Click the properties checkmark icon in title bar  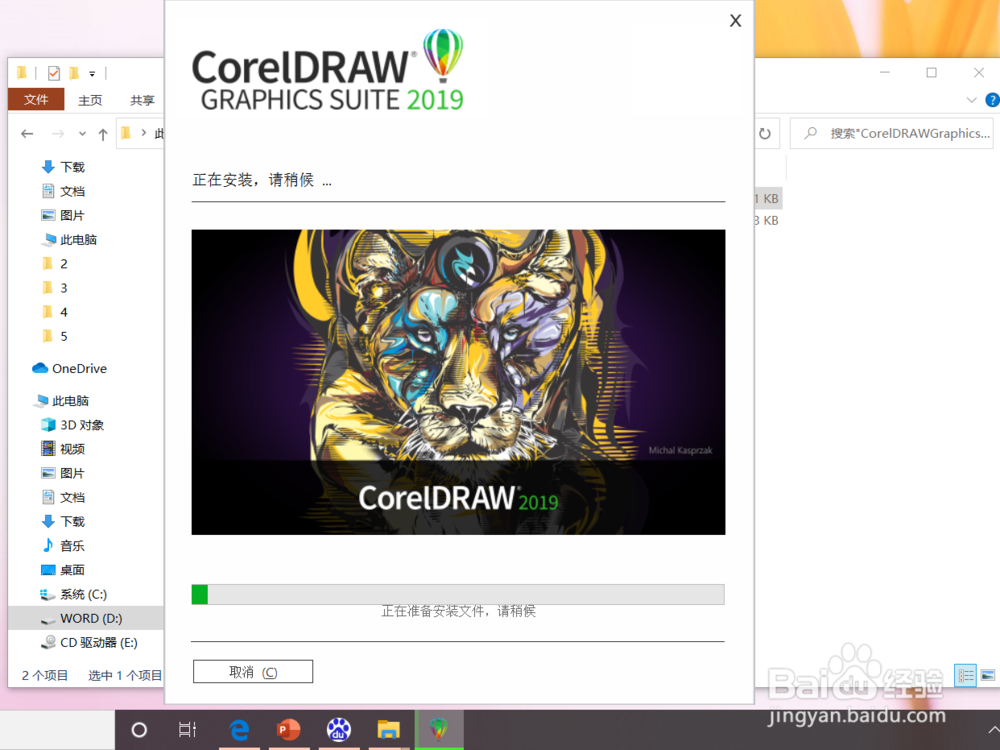[x=54, y=73]
